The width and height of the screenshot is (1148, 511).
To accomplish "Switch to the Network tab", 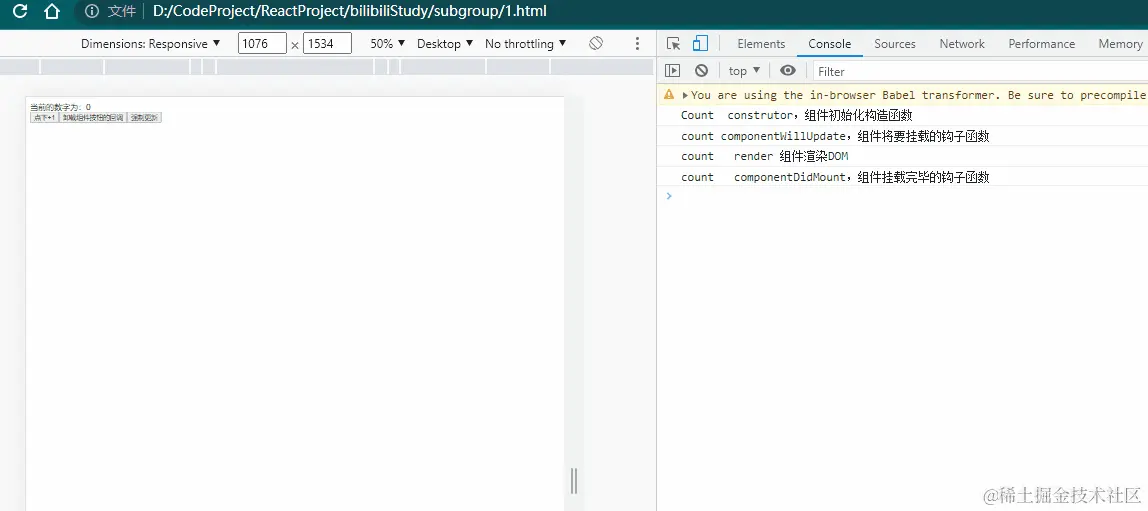I will (x=962, y=44).
